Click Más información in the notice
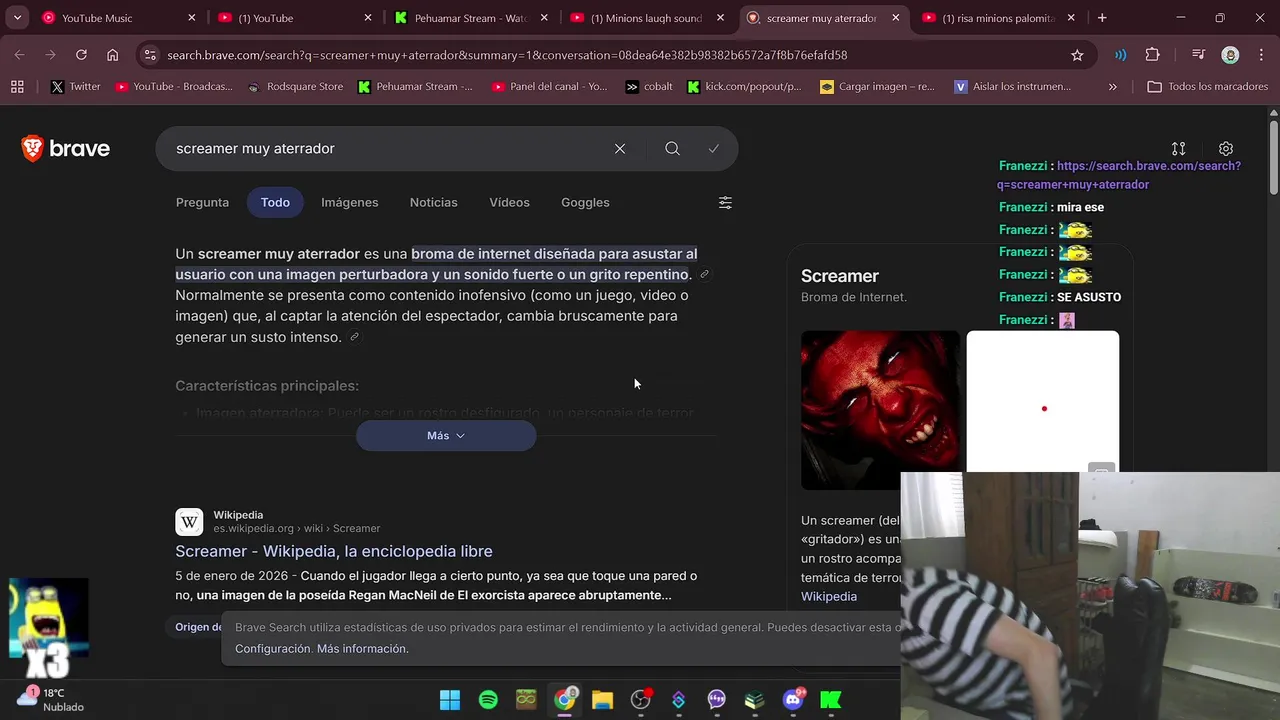This screenshot has height=720, width=1280. (362, 649)
